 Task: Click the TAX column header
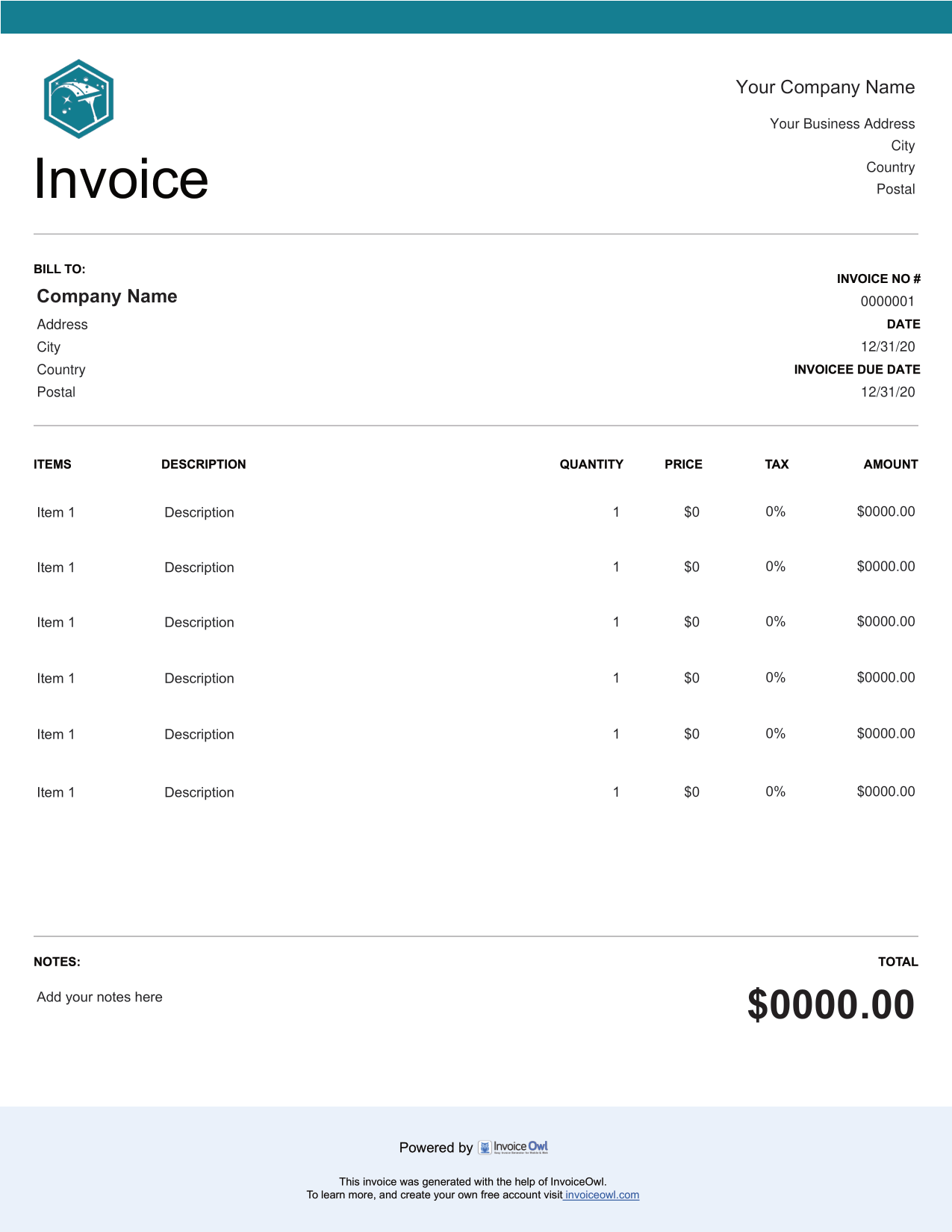[x=777, y=464]
